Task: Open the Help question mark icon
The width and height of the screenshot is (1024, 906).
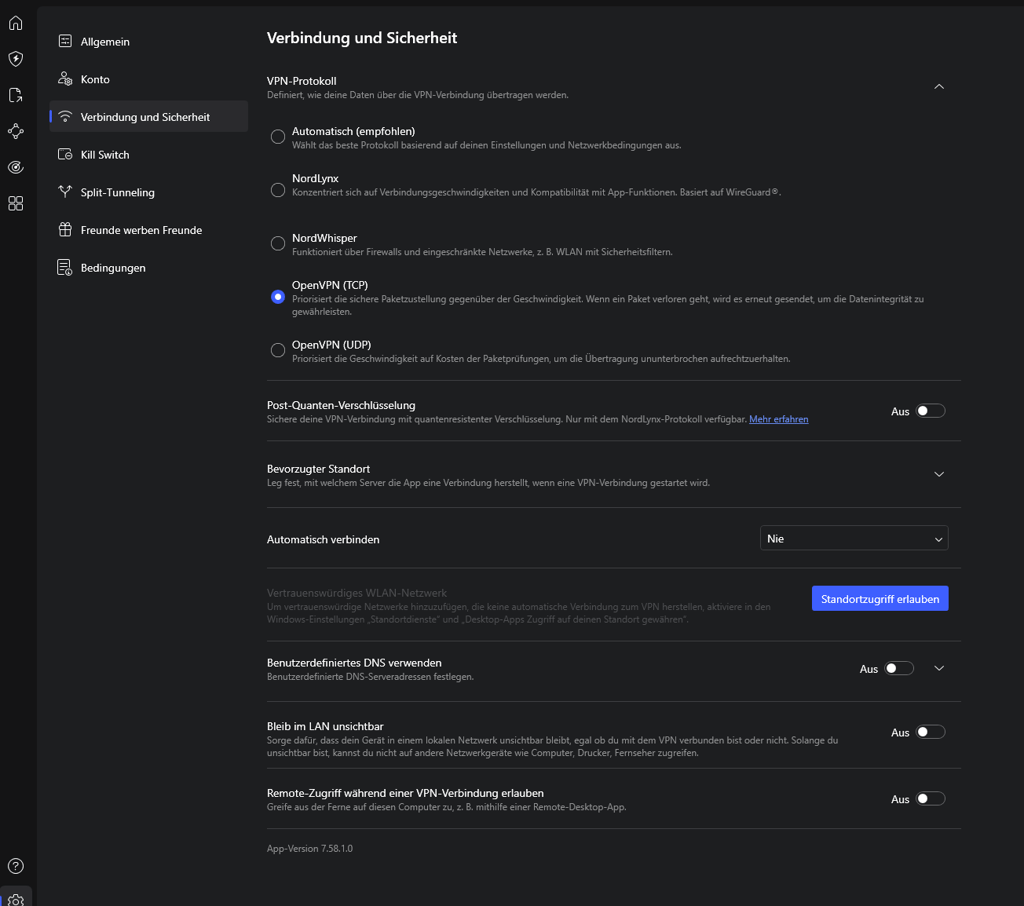Action: [16, 866]
